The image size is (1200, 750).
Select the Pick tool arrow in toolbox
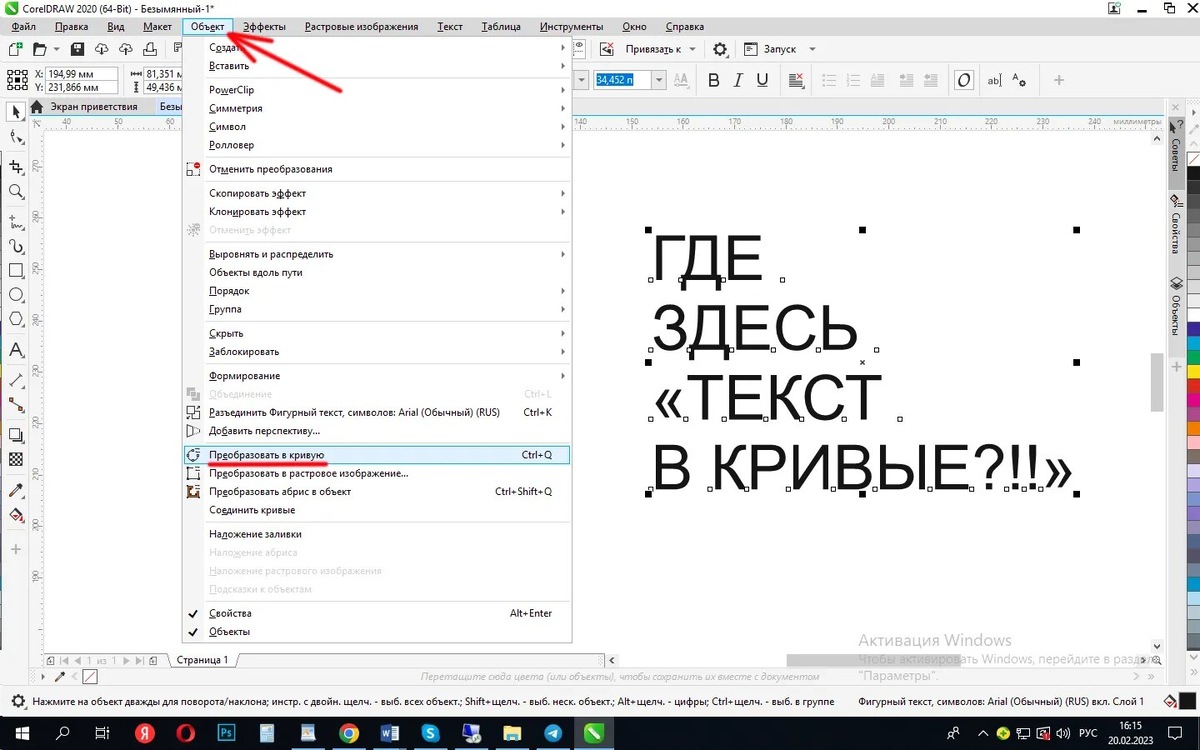[16, 111]
